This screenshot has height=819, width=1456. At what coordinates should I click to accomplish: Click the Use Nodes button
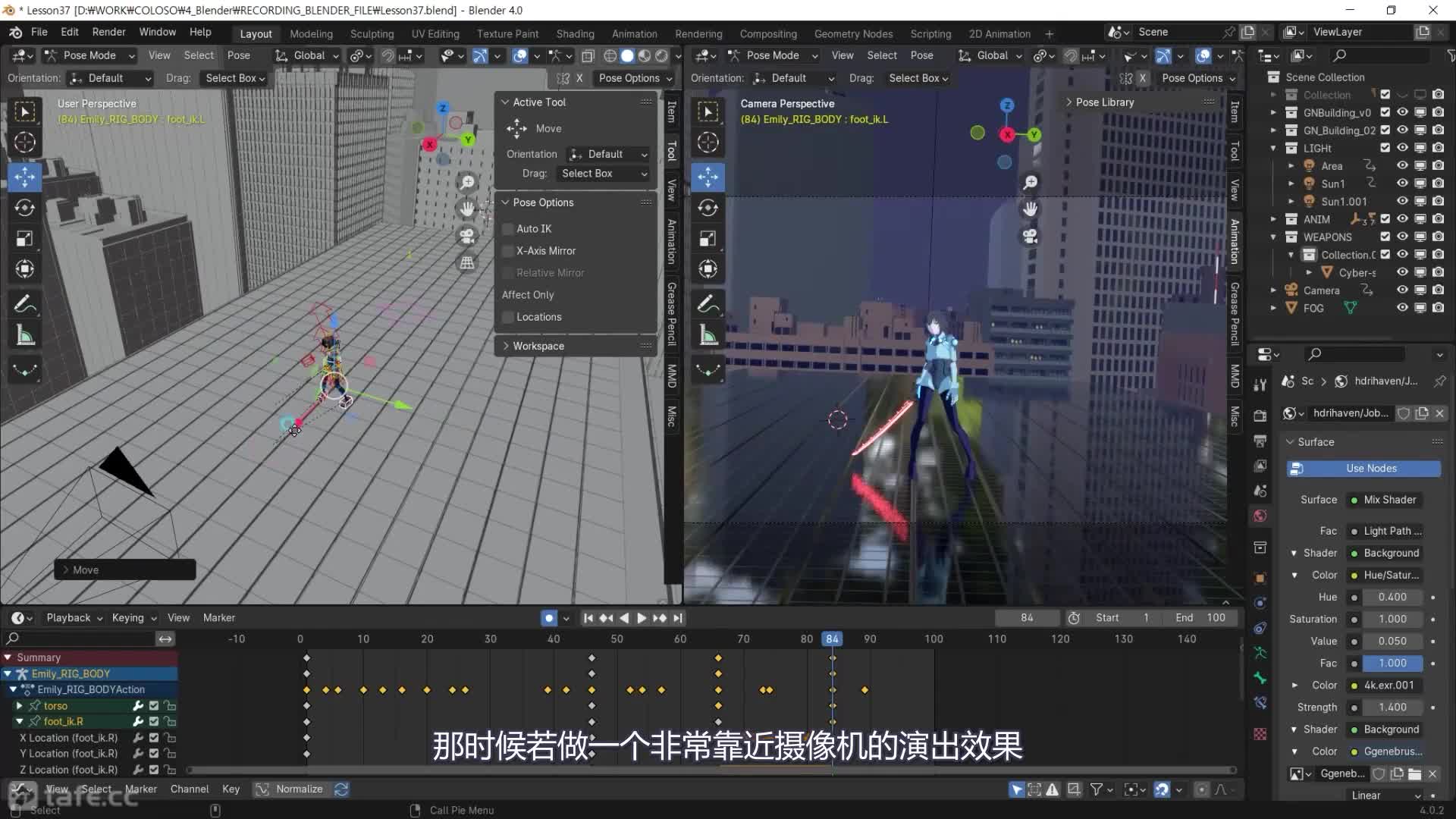pos(1362,468)
